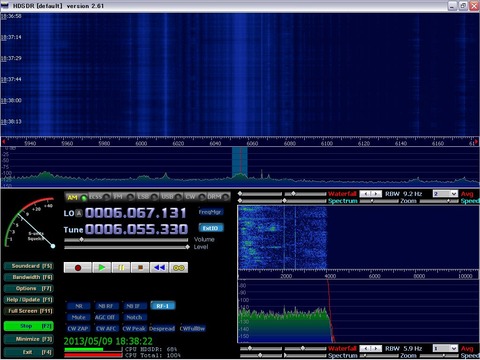Enable NR noise reduction
Image resolution: width=480 pixels, height=360 pixels.
click(x=79, y=306)
